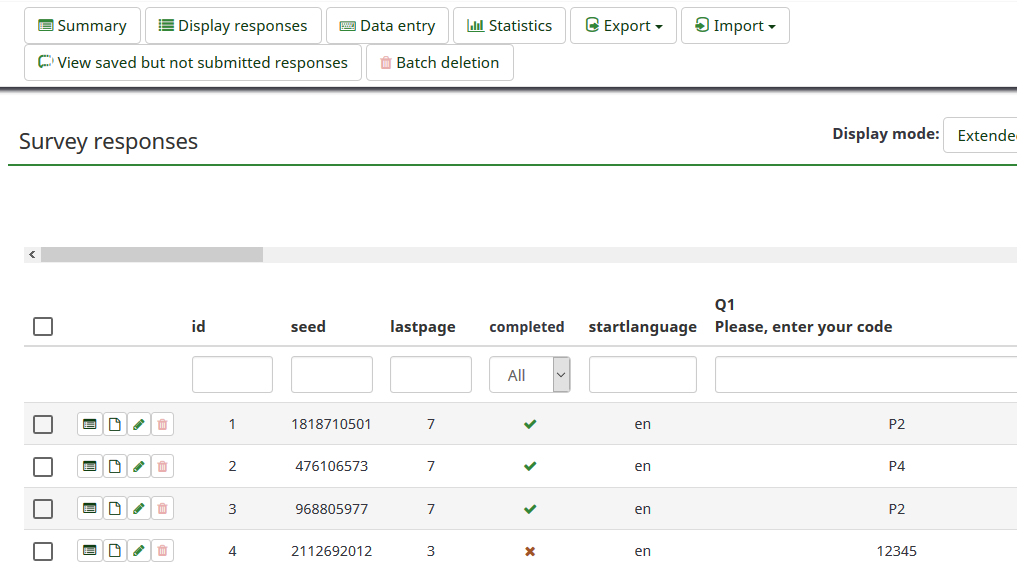Delete response 1 using trash icon

click(x=163, y=424)
